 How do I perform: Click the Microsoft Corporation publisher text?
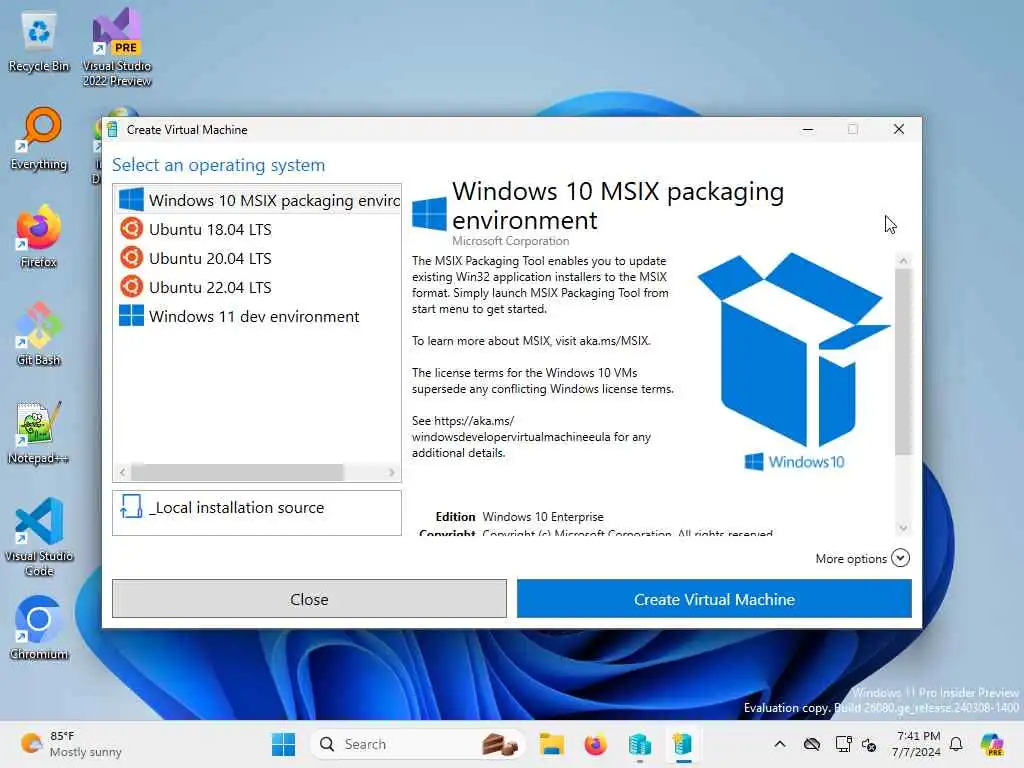click(x=511, y=241)
